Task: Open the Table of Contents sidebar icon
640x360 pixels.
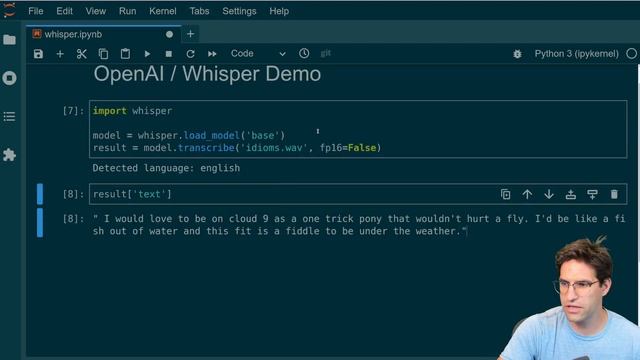Action: [x=9, y=117]
